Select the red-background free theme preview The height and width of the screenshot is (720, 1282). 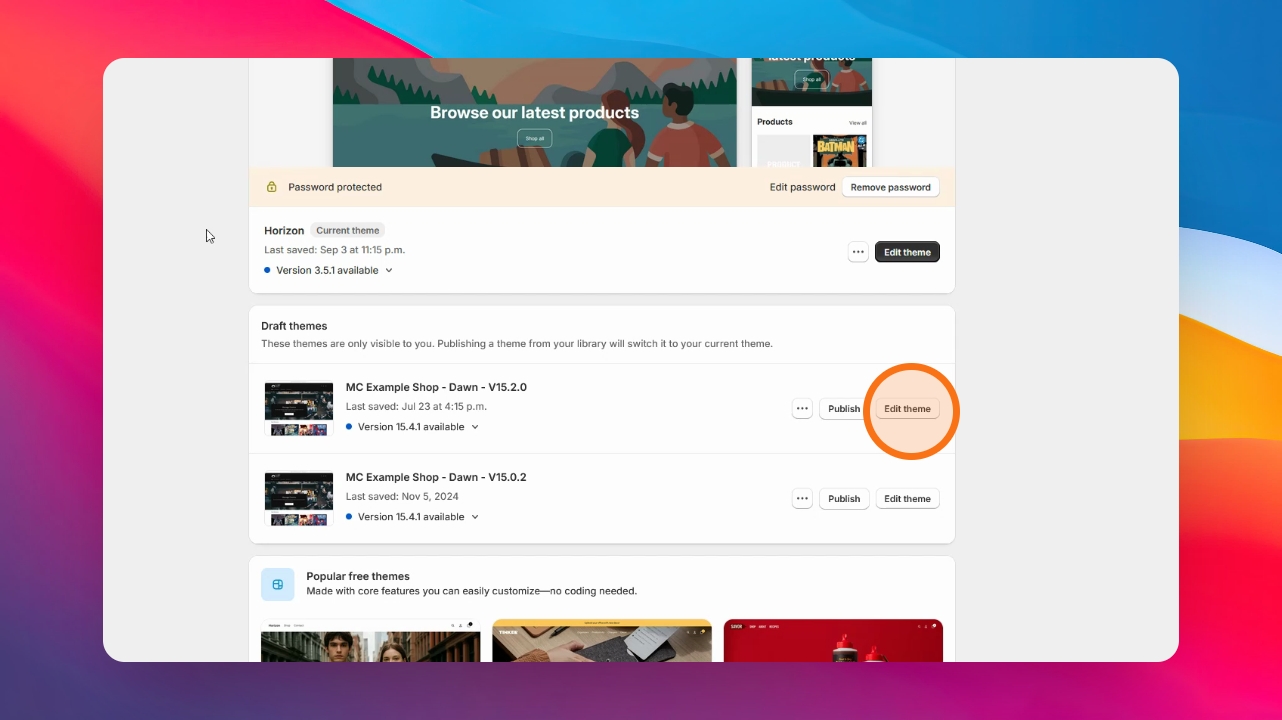[x=833, y=640]
